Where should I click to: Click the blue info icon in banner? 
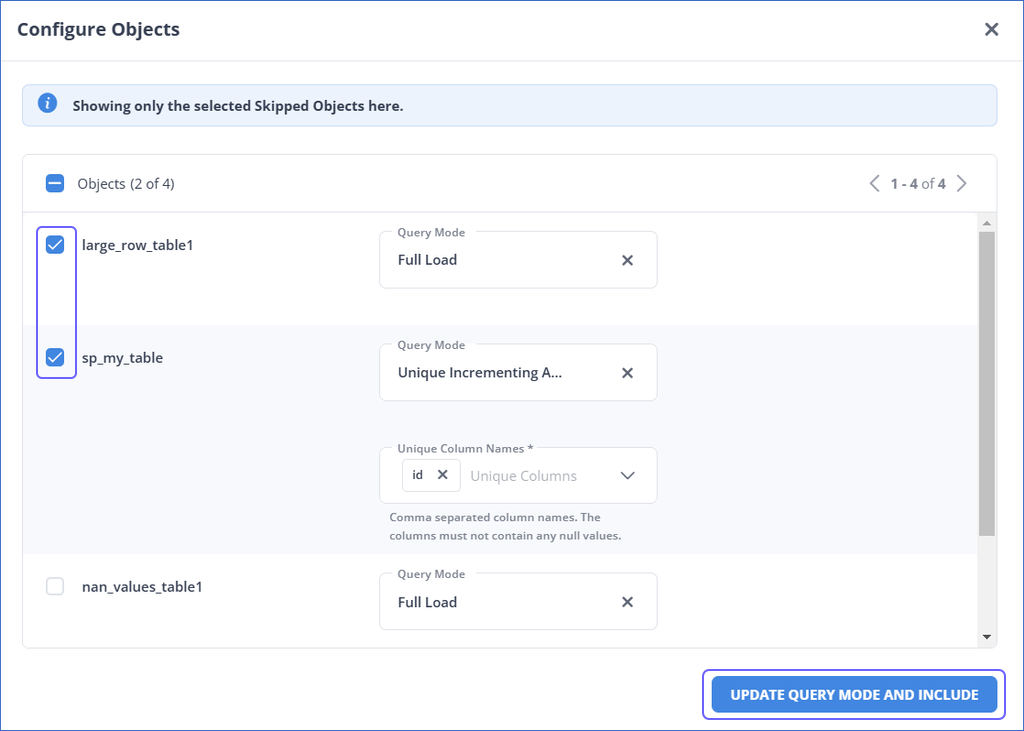(47, 104)
